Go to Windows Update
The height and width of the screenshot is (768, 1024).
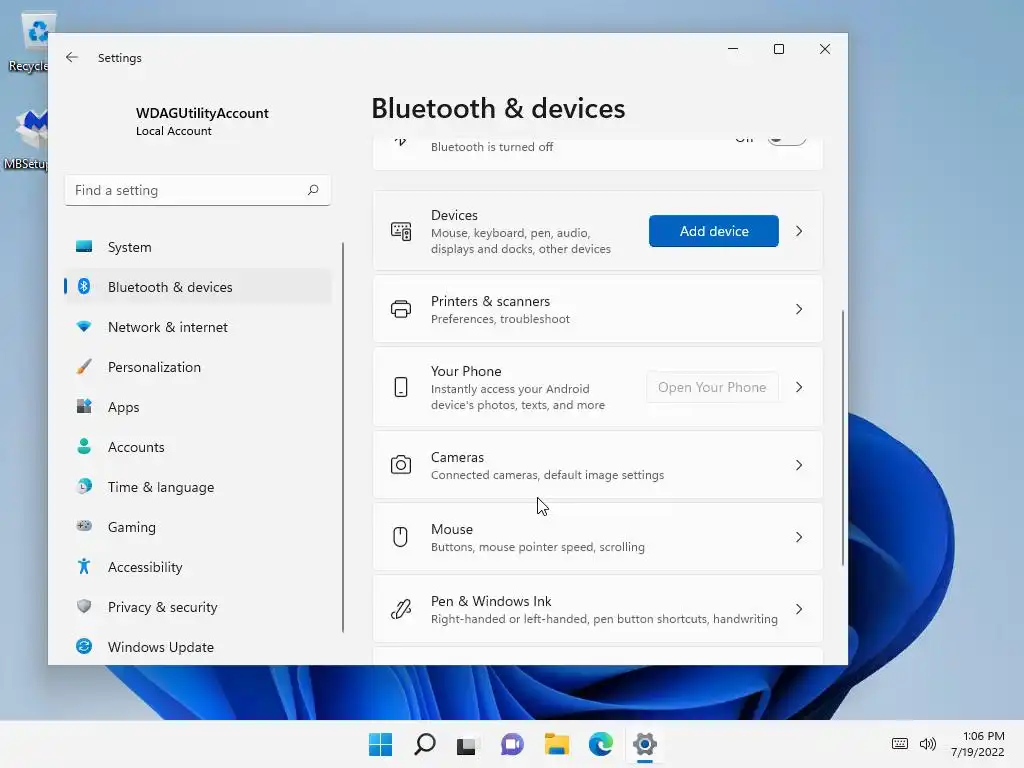(198, 647)
